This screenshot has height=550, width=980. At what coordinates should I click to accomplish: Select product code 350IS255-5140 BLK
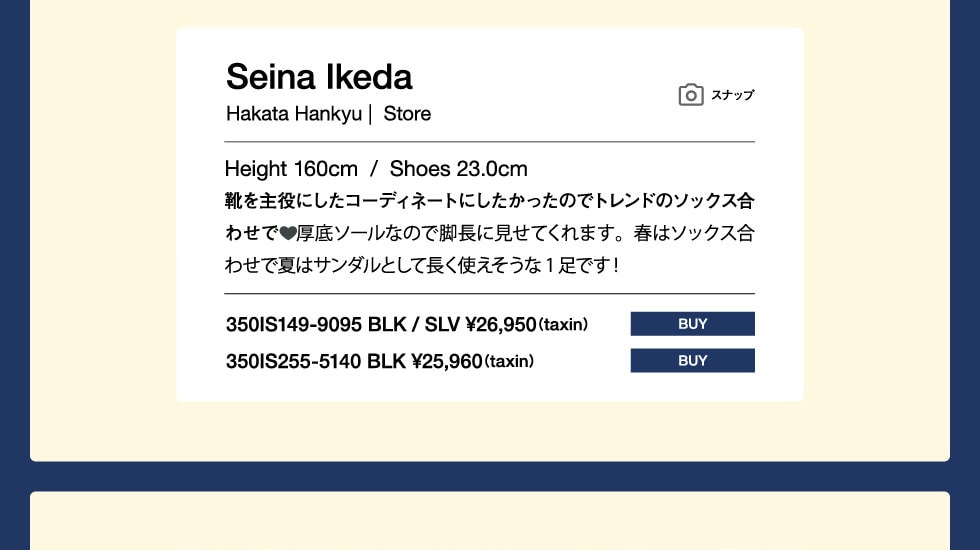coord(316,361)
